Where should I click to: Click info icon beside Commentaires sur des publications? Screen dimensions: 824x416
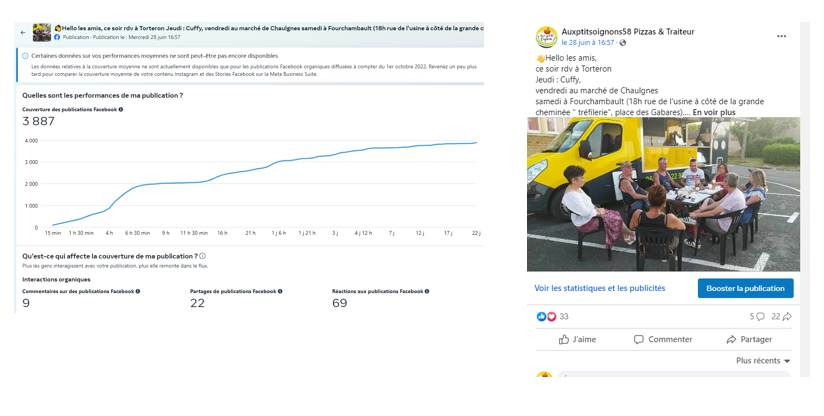(137, 291)
